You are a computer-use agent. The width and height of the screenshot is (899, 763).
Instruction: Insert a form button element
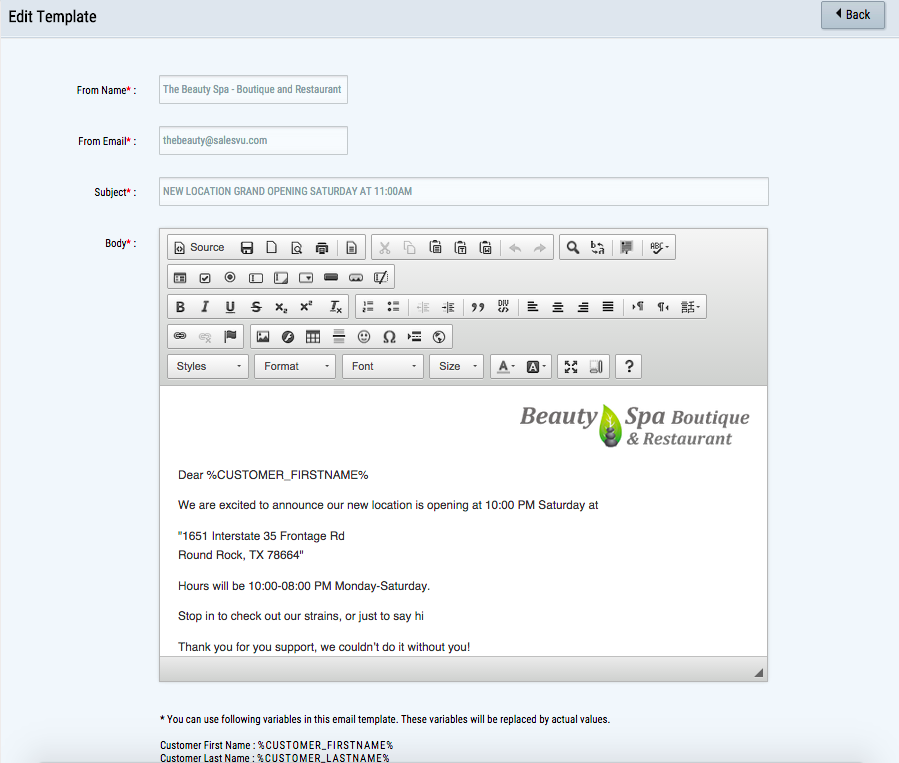pyautogui.click(x=331, y=278)
